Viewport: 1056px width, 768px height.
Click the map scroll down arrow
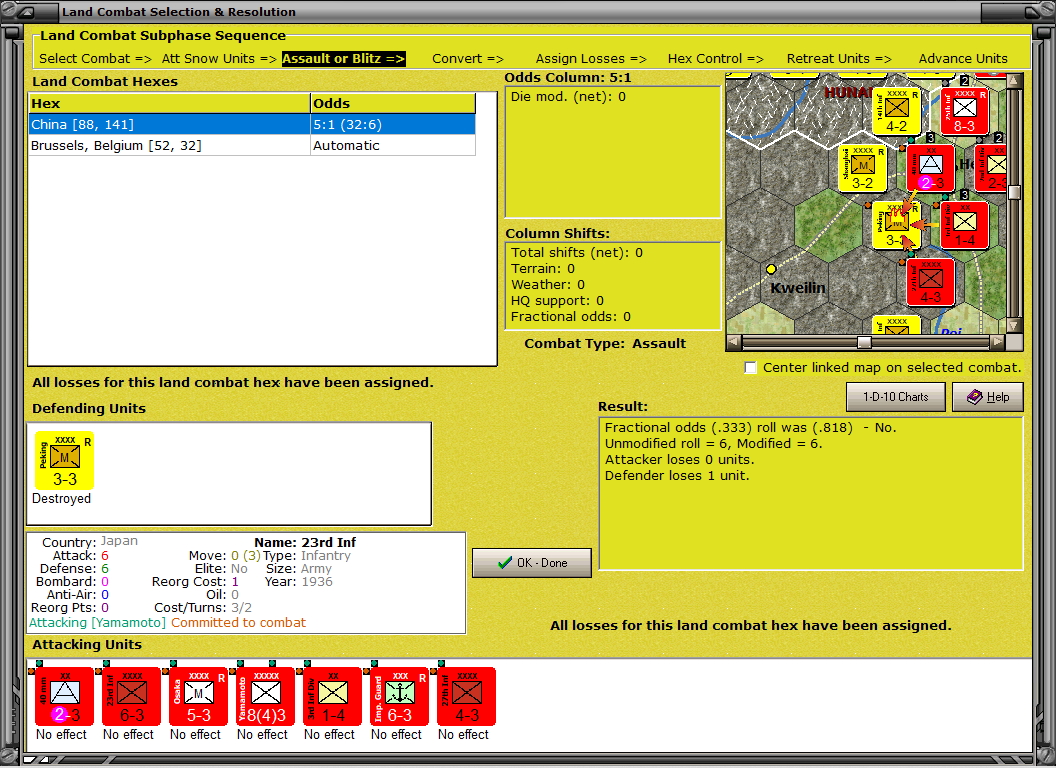[x=1014, y=325]
